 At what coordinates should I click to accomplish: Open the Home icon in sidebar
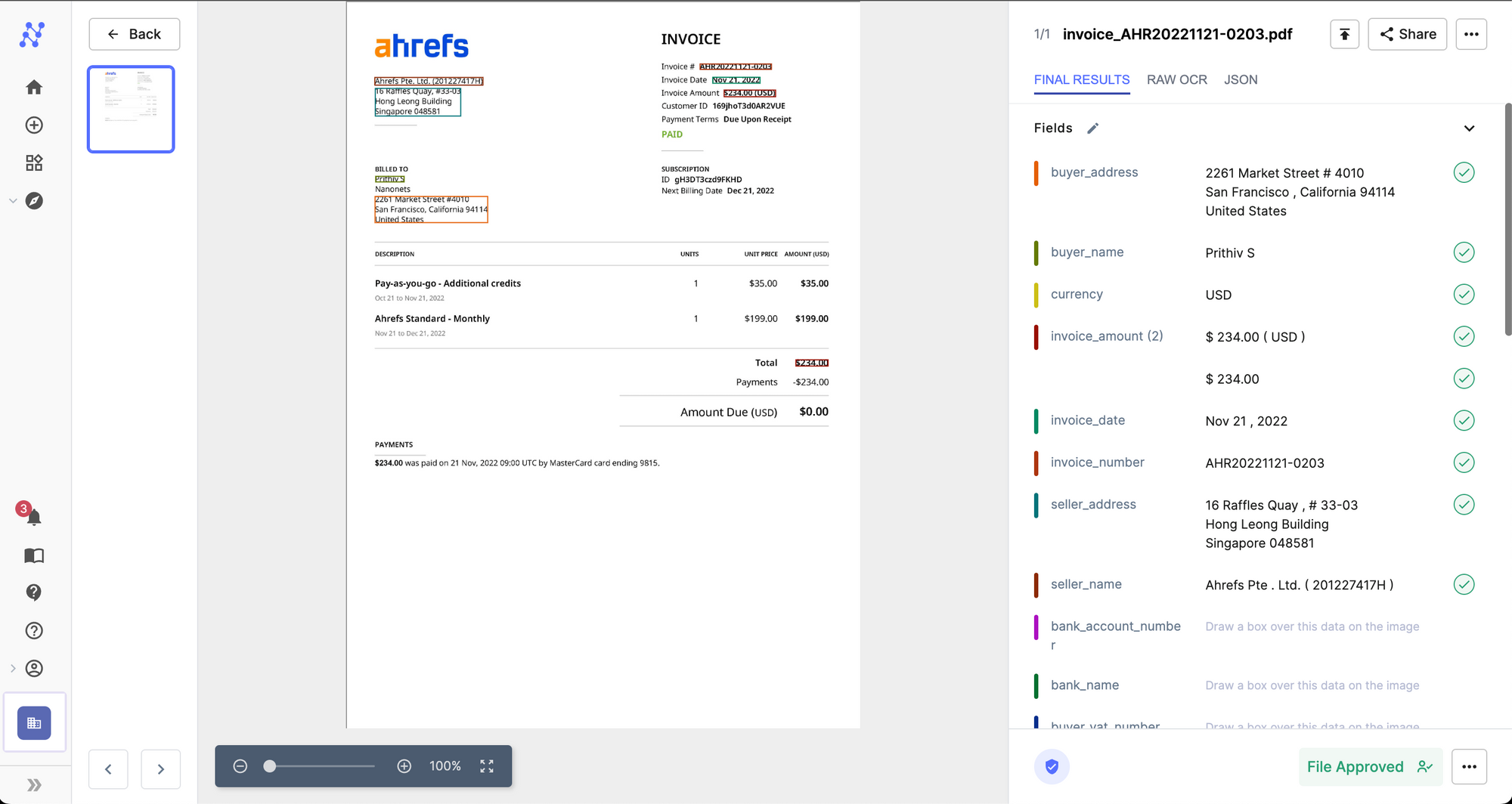(33, 87)
